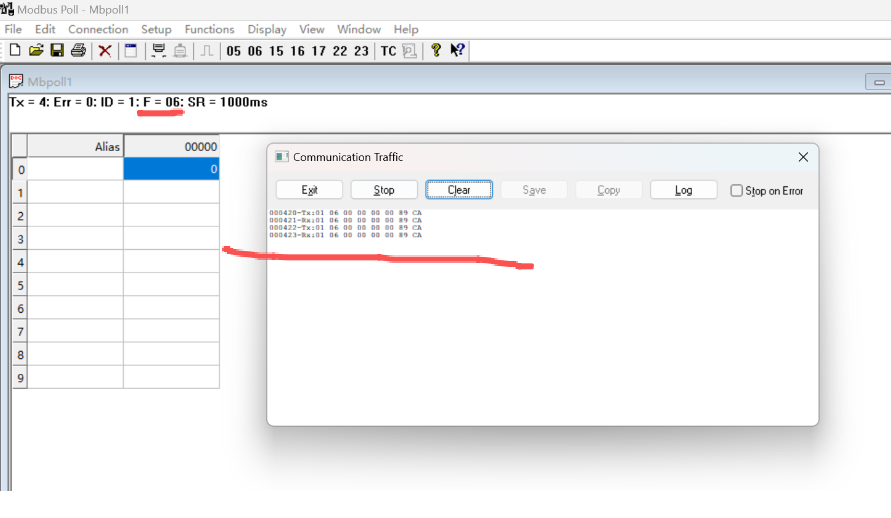Click the Stop button
This screenshot has height=518, width=891.
pos(384,190)
